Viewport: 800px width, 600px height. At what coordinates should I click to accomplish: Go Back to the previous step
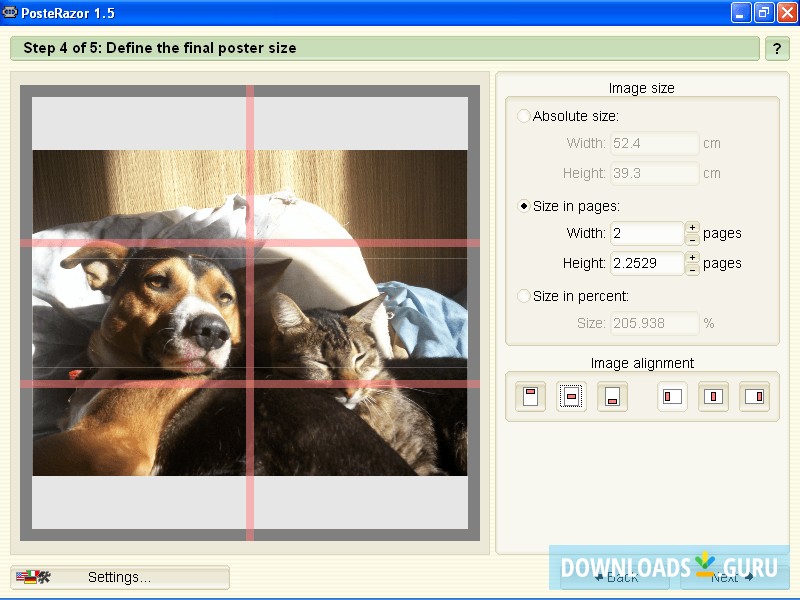coord(615,577)
